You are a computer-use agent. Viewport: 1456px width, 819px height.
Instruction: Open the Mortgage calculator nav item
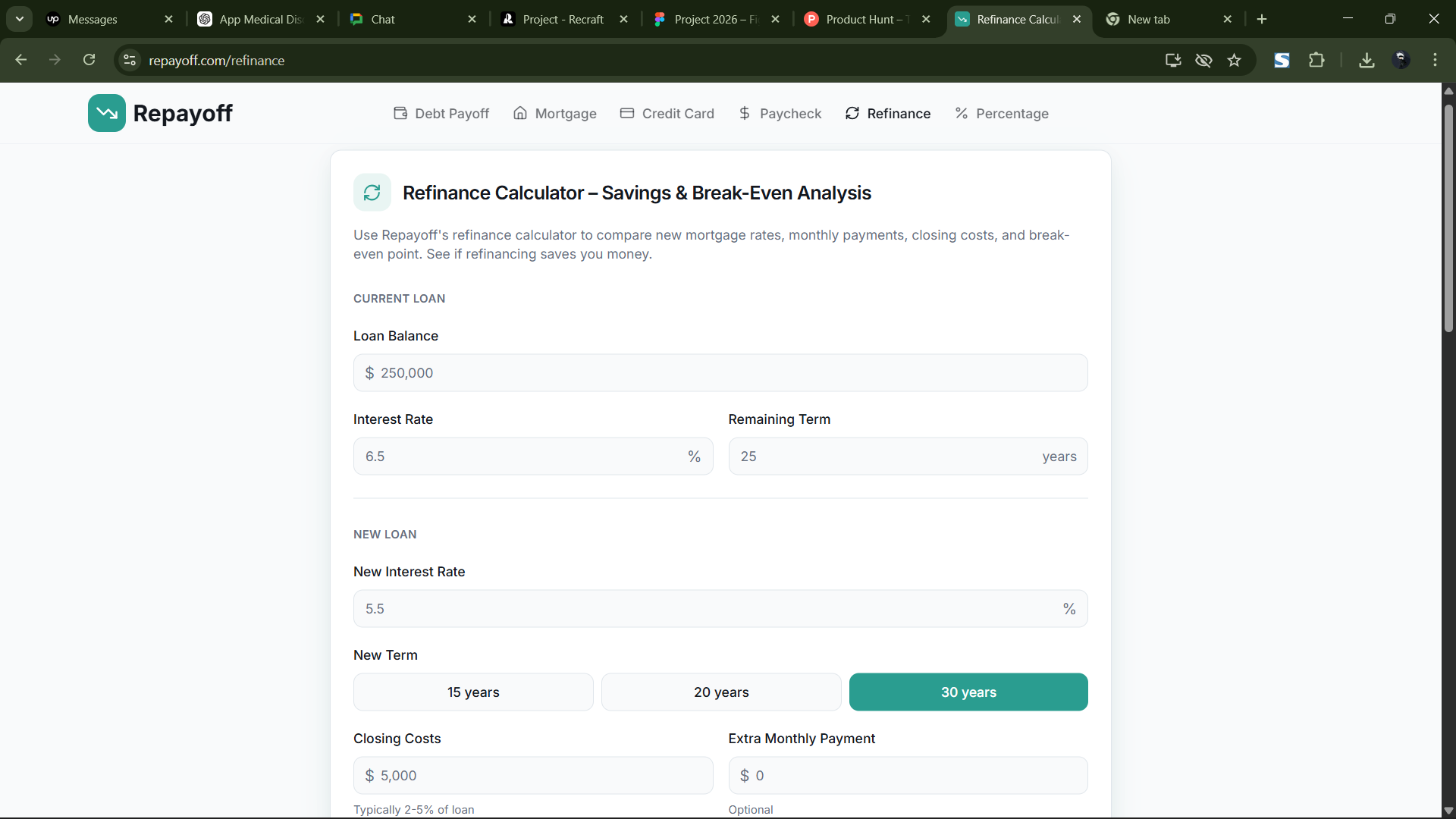tap(555, 113)
